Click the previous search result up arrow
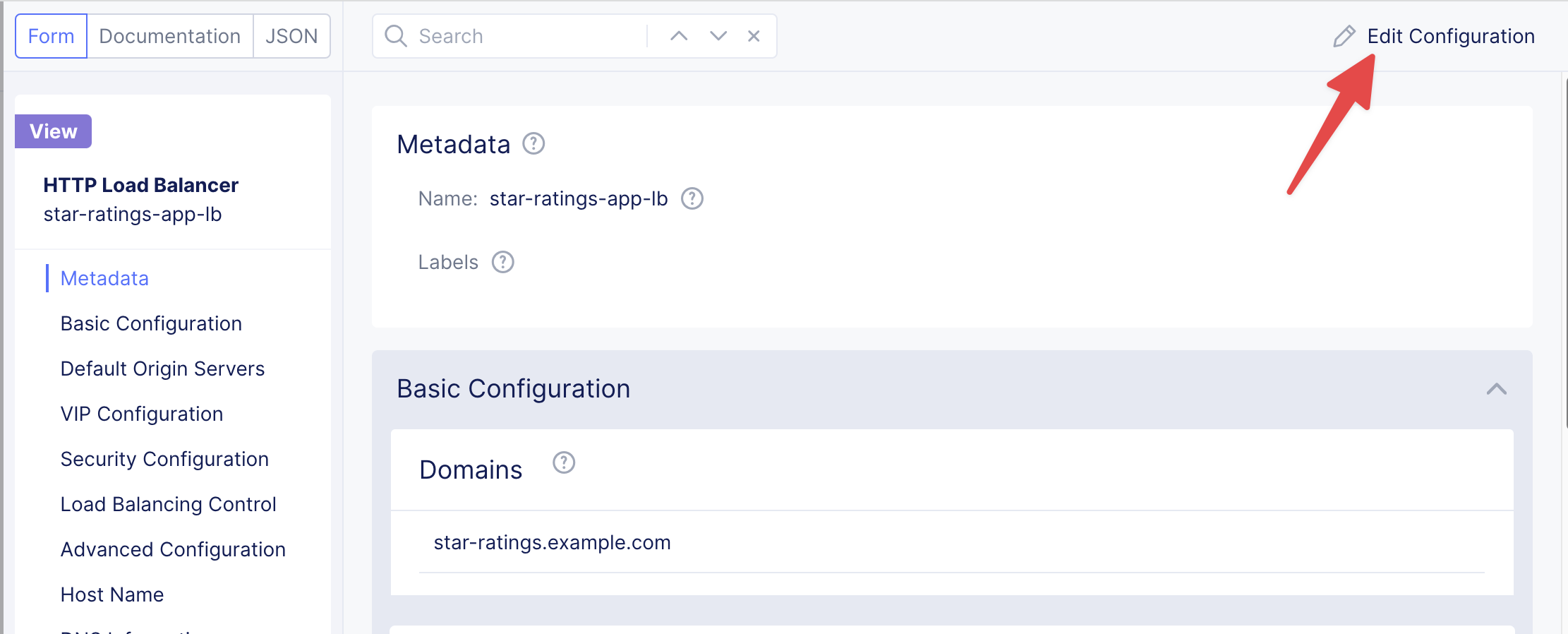 tap(678, 36)
